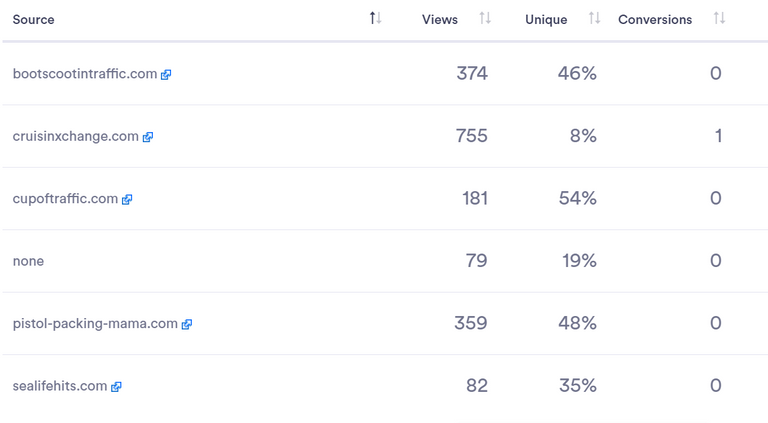Click the Conversions column header label

click(655, 20)
